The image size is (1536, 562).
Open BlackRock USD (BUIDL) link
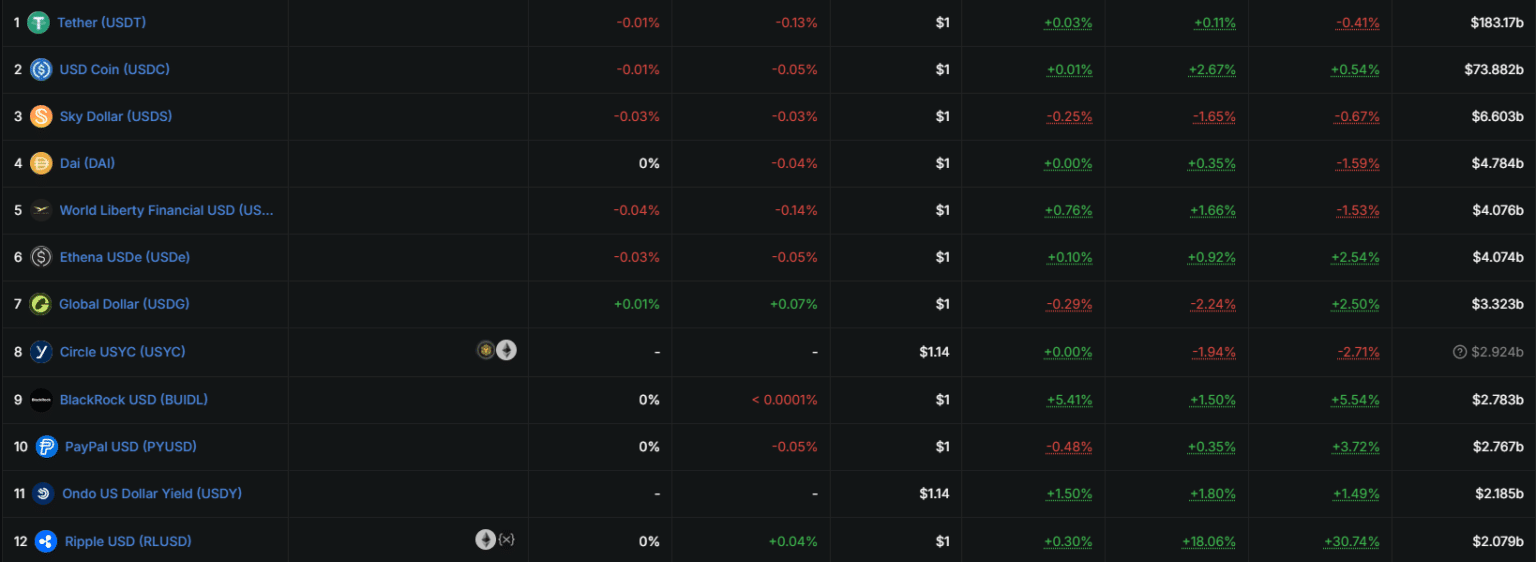[134, 399]
